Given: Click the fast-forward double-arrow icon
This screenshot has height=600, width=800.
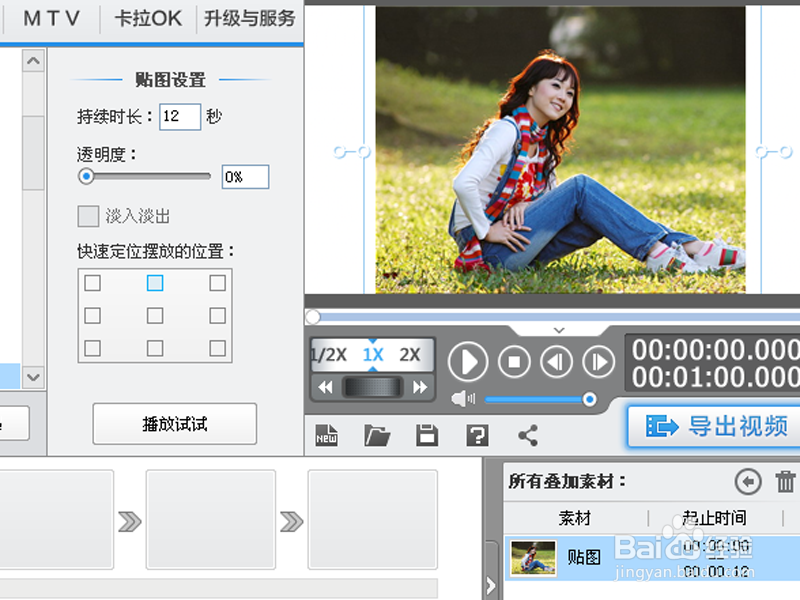Looking at the screenshot, I should coord(420,387).
